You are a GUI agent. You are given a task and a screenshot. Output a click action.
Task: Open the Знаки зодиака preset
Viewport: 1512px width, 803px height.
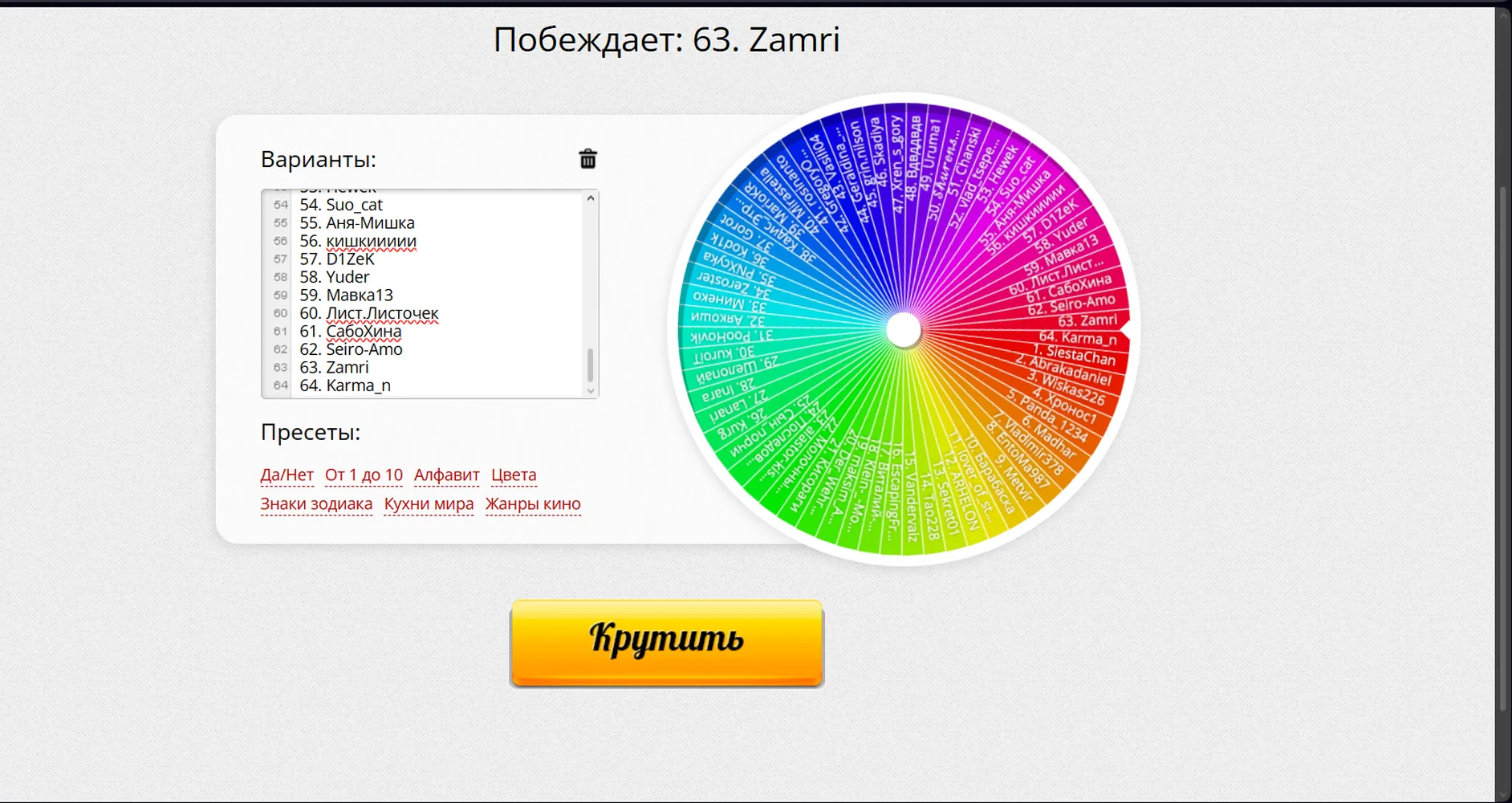point(316,503)
